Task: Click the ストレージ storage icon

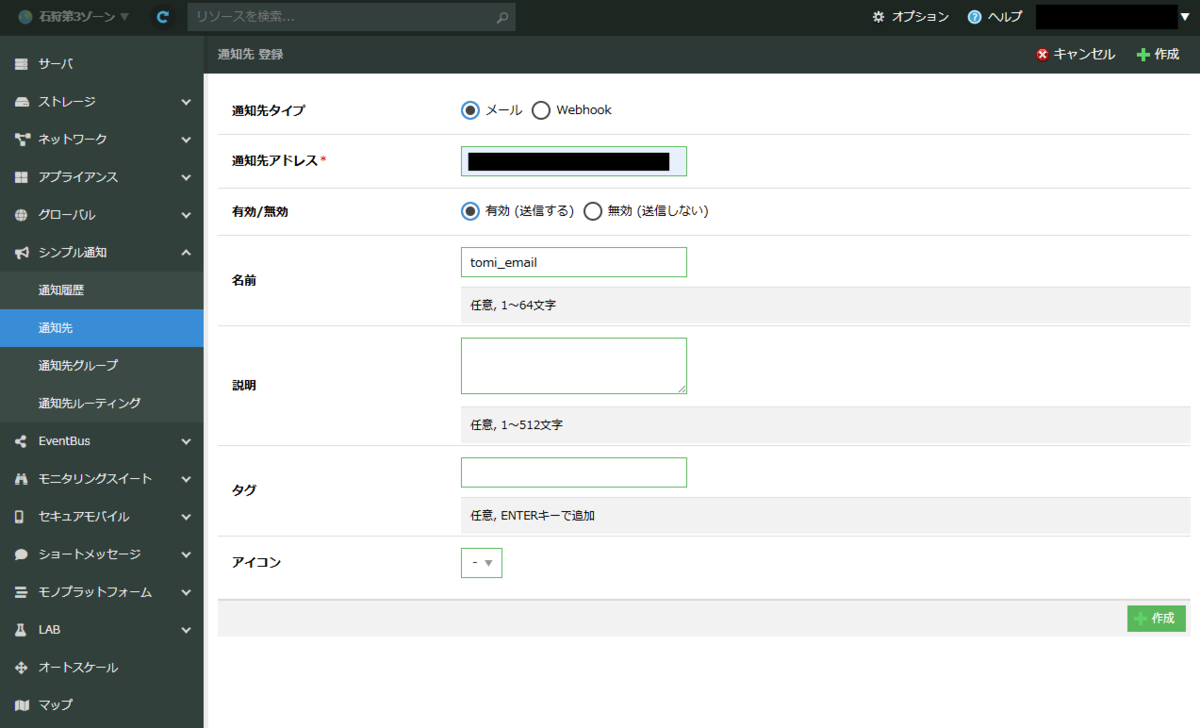Action: point(21,102)
